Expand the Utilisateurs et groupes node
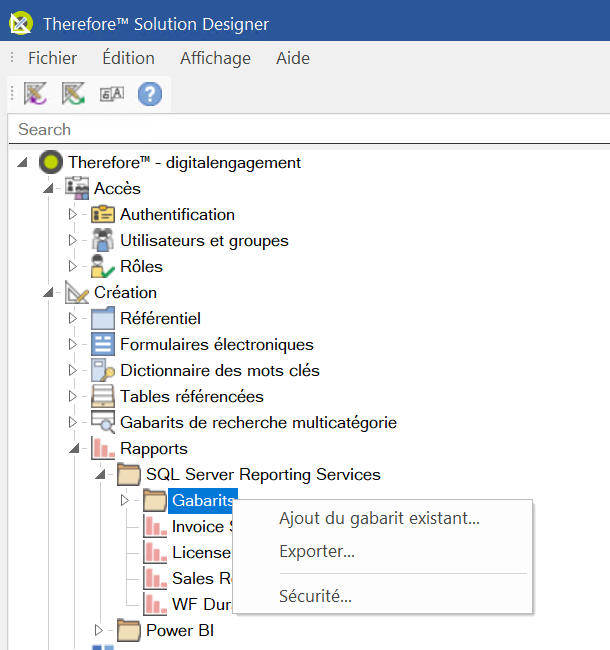The height and width of the screenshot is (650, 610). coord(73,240)
